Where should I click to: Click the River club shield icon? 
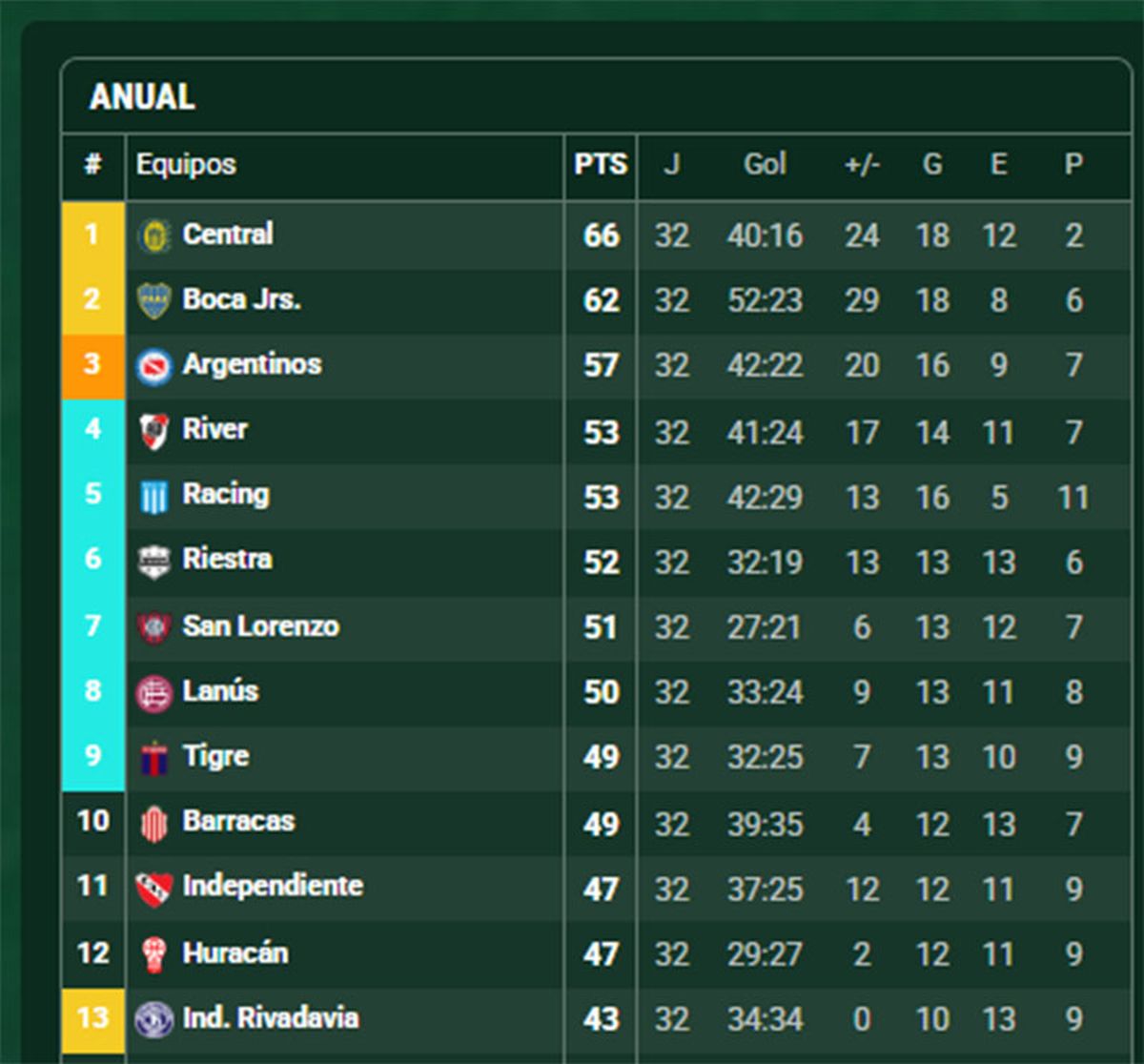(x=153, y=431)
